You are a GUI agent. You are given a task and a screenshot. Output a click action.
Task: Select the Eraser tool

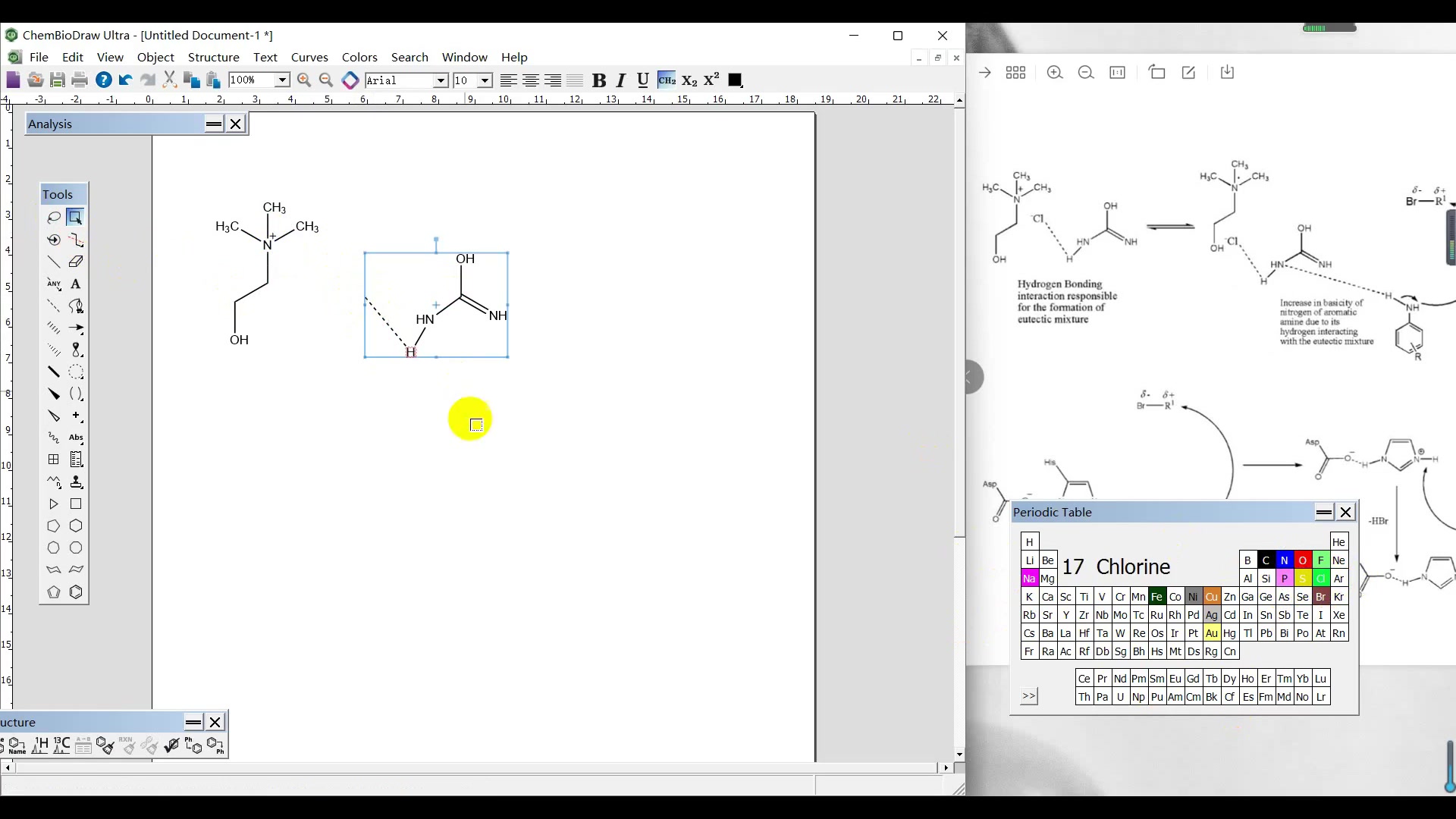(76, 261)
